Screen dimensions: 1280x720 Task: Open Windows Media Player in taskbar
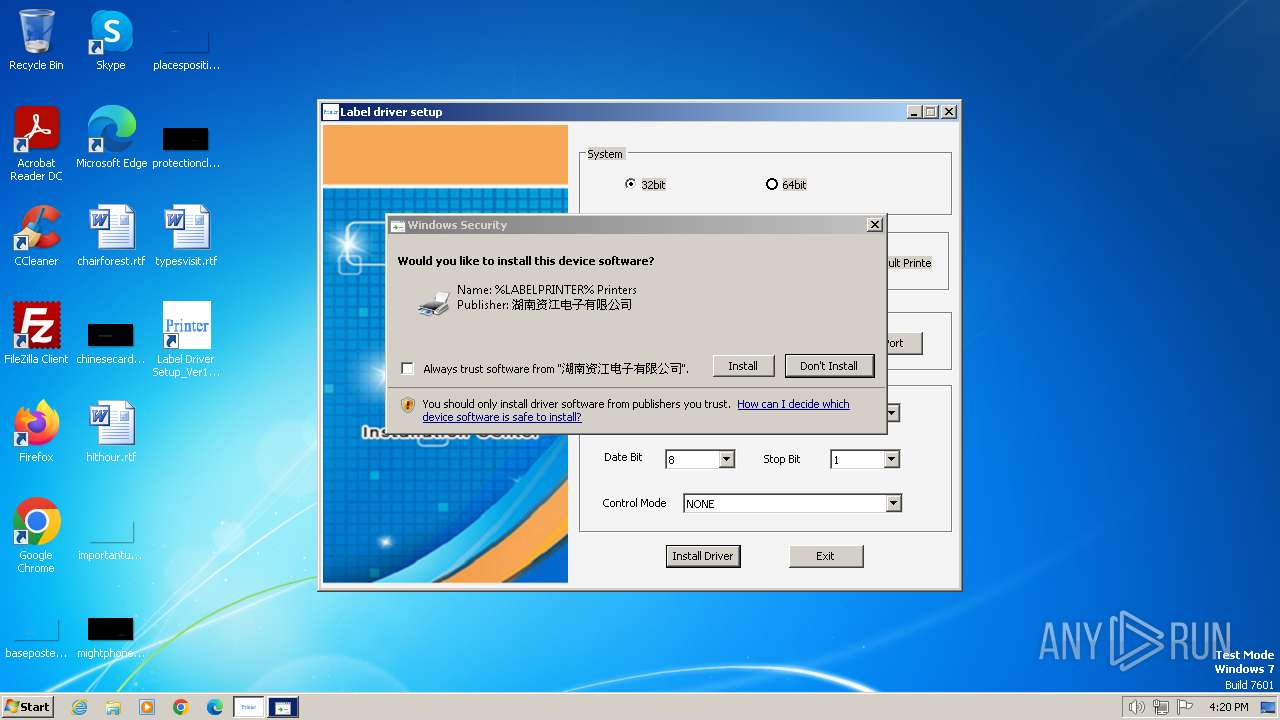147,707
